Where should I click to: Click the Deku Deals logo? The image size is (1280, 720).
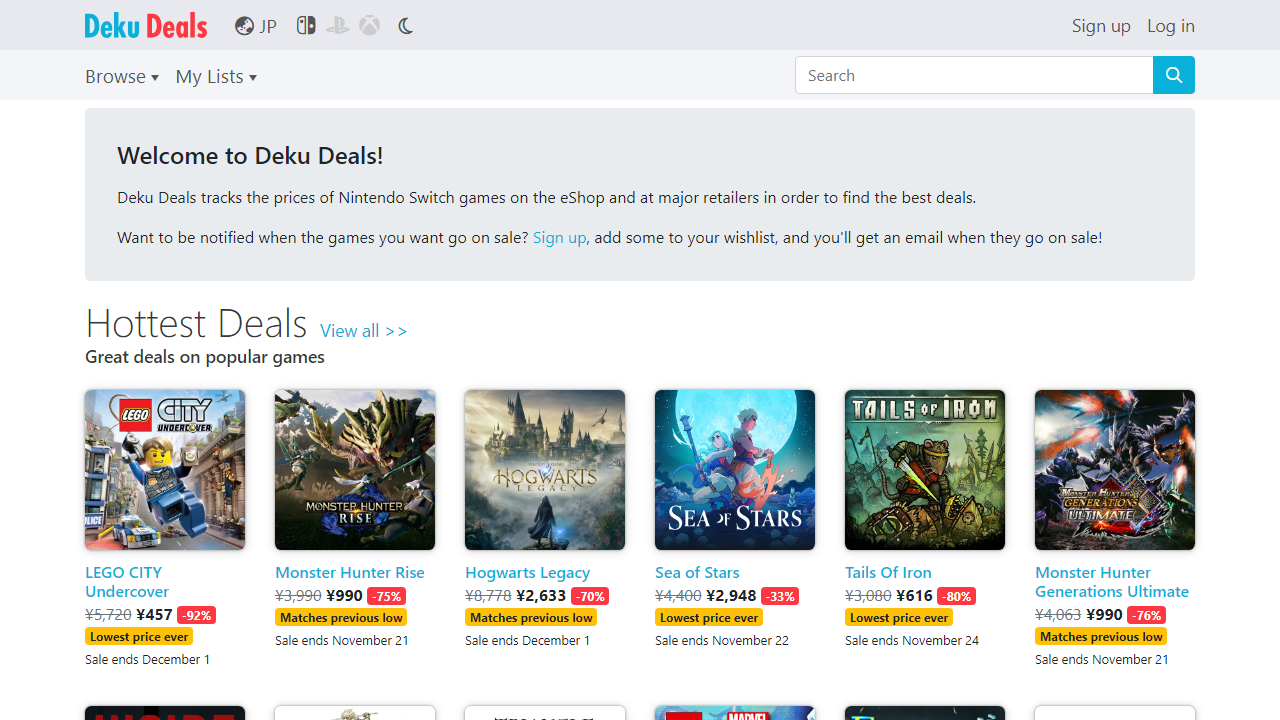(145, 25)
